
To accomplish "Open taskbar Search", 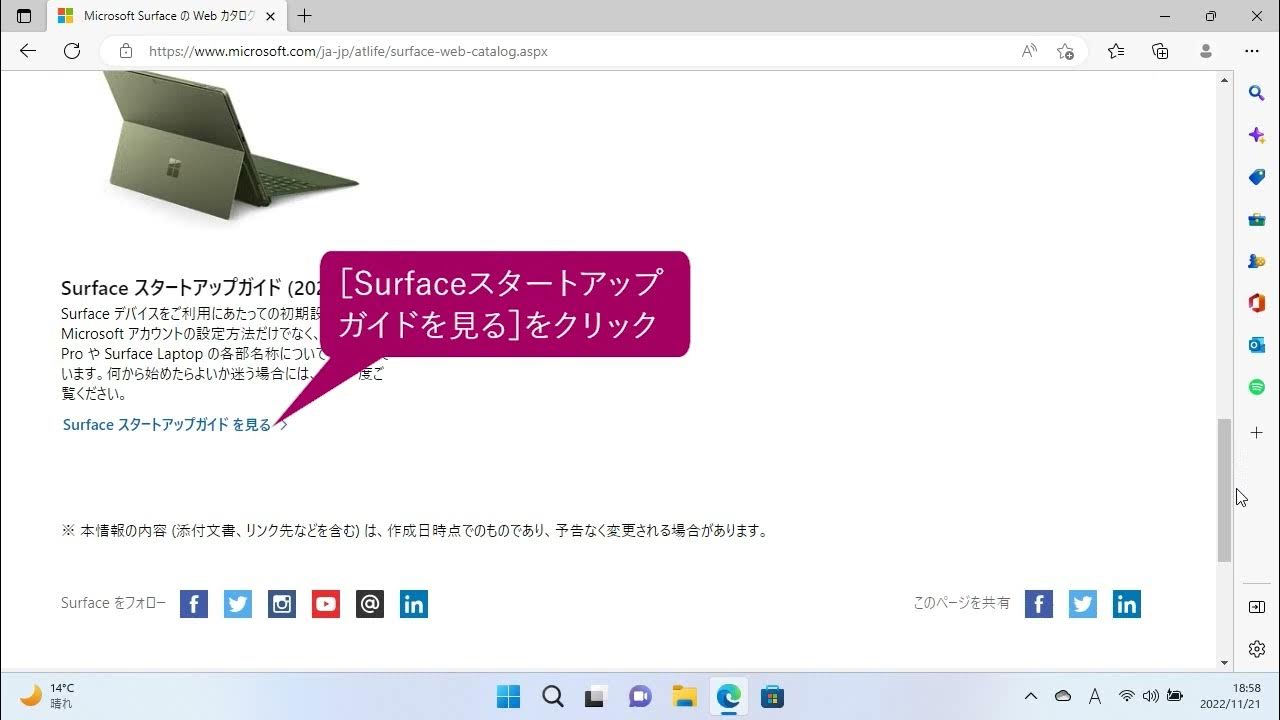I will 552,696.
